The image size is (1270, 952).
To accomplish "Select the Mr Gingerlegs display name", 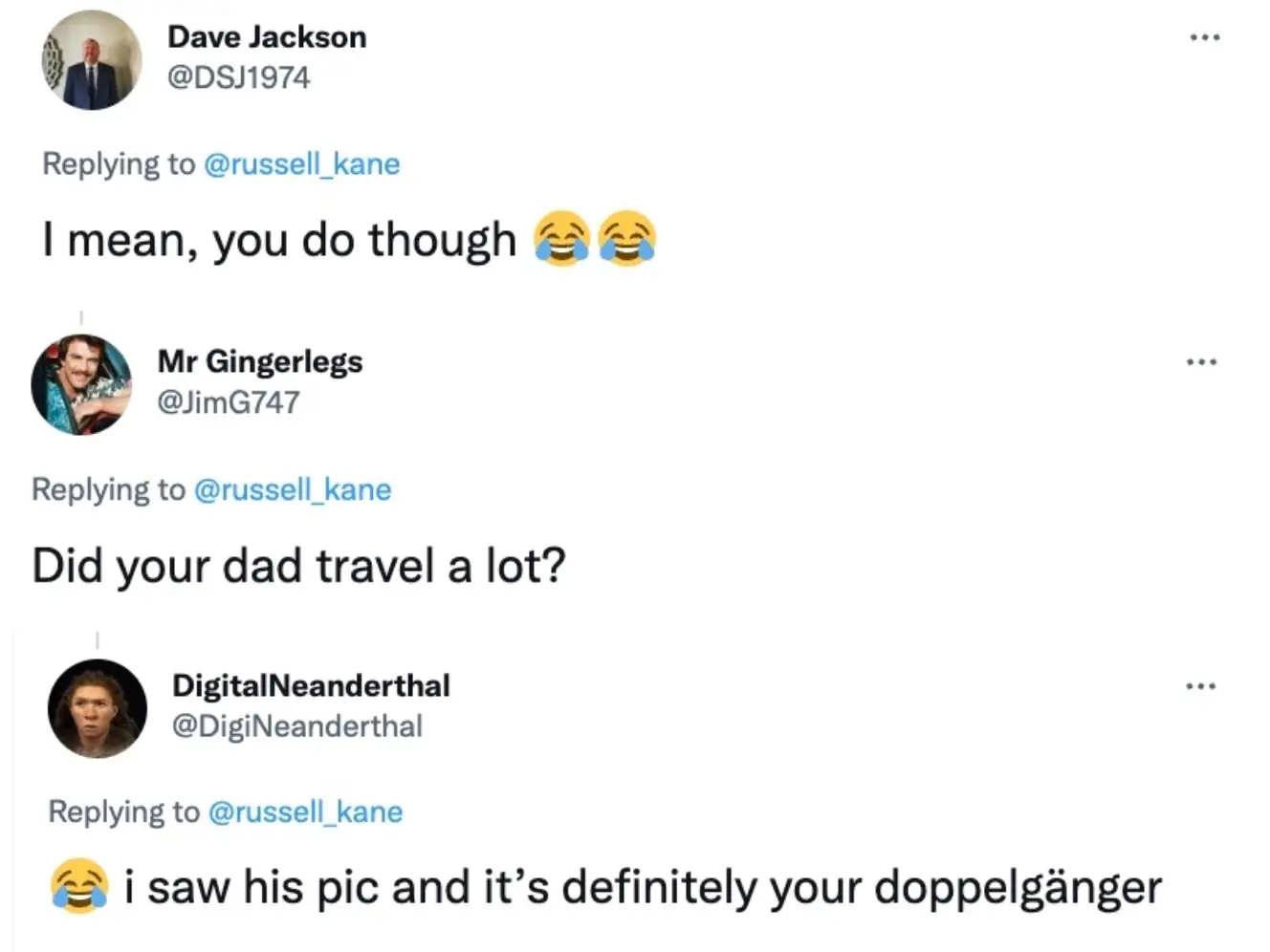I will 260,361.
